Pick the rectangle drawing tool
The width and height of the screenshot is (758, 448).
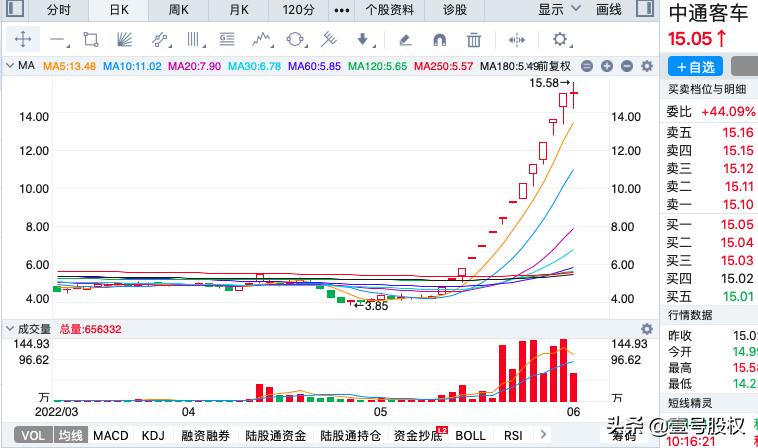tap(91, 40)
